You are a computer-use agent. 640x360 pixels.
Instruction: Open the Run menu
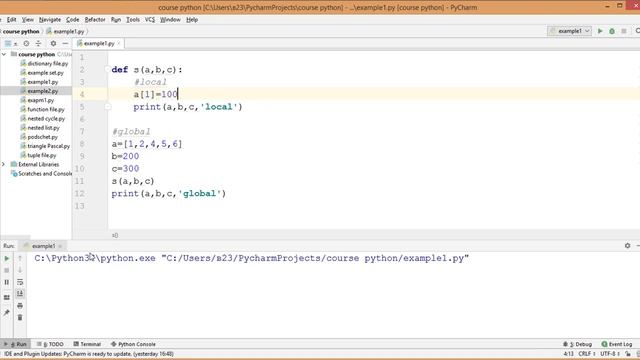coord(116,20)
